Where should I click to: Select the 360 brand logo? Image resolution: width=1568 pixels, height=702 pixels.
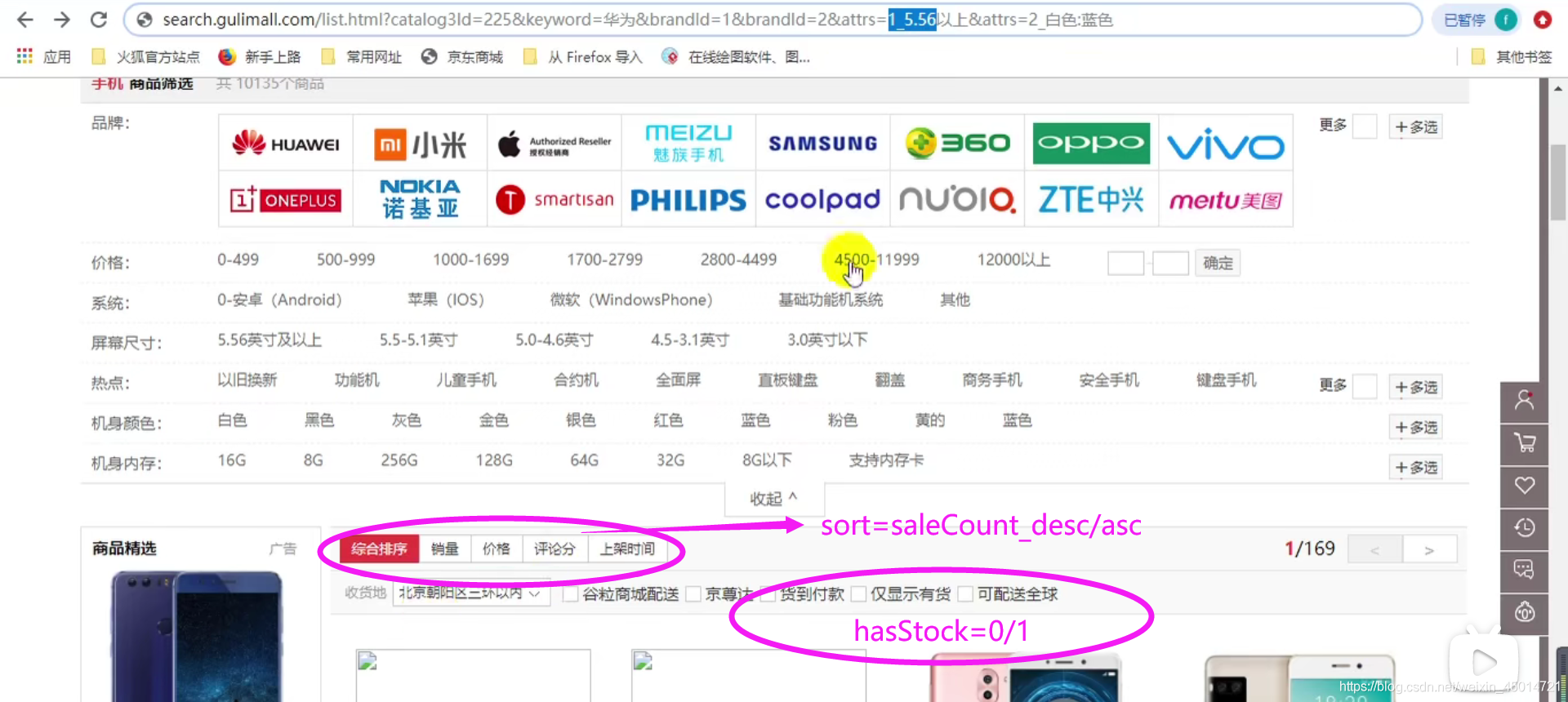click(x=957, y=143)
